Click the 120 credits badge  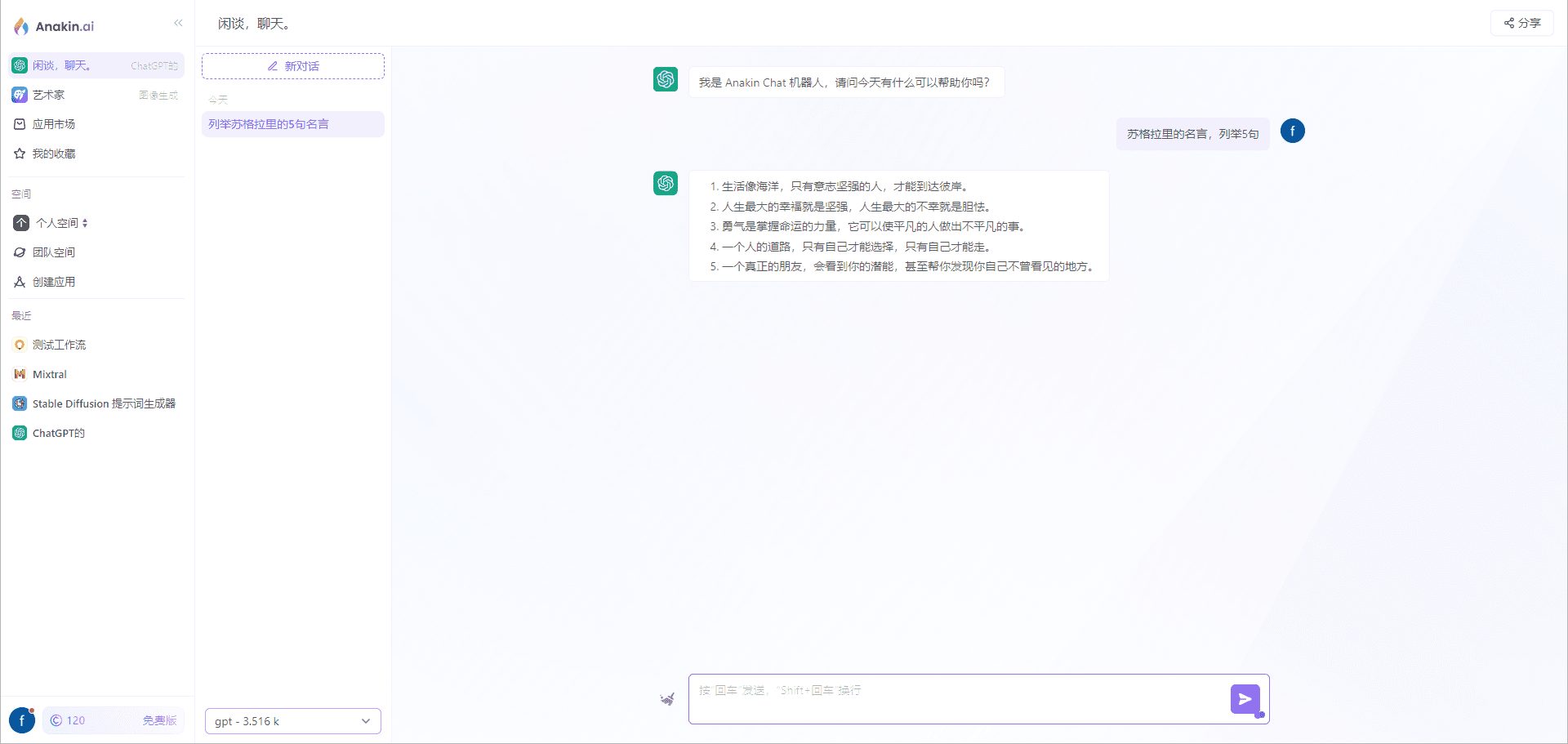68,720
